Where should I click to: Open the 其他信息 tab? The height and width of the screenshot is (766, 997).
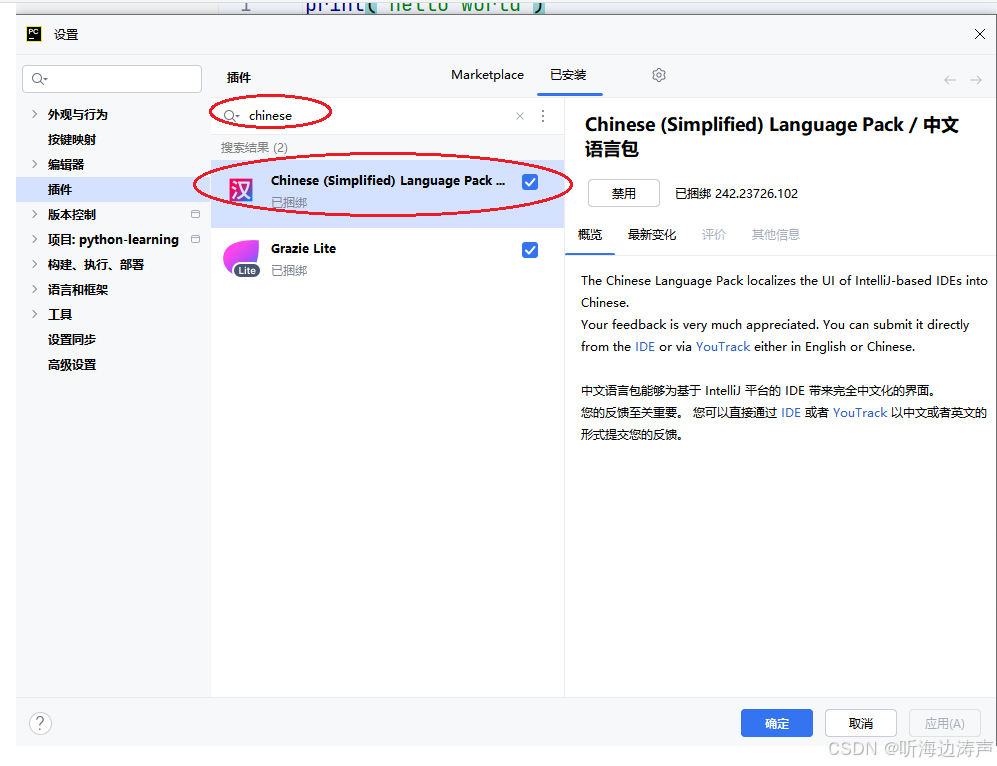[x=775, y=235]
